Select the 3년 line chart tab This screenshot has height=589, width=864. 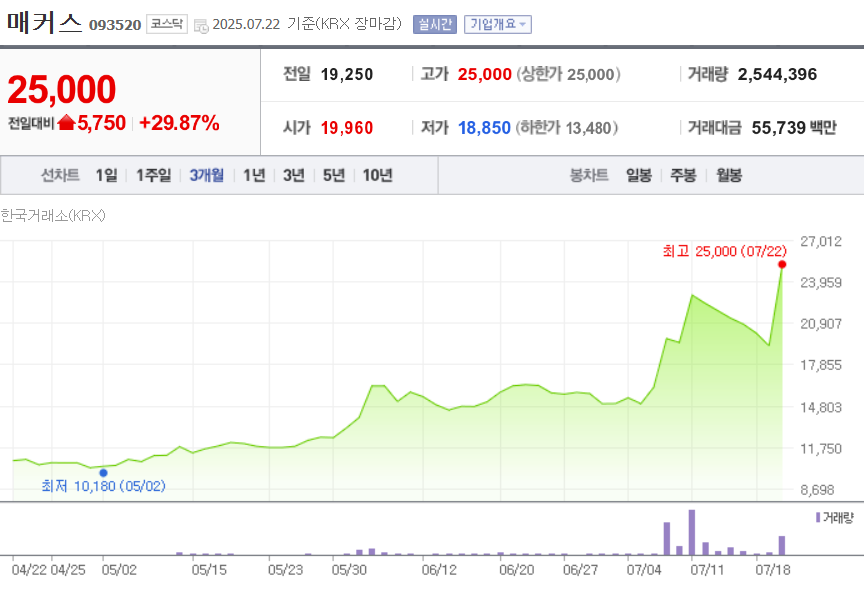tap(294, 175)
